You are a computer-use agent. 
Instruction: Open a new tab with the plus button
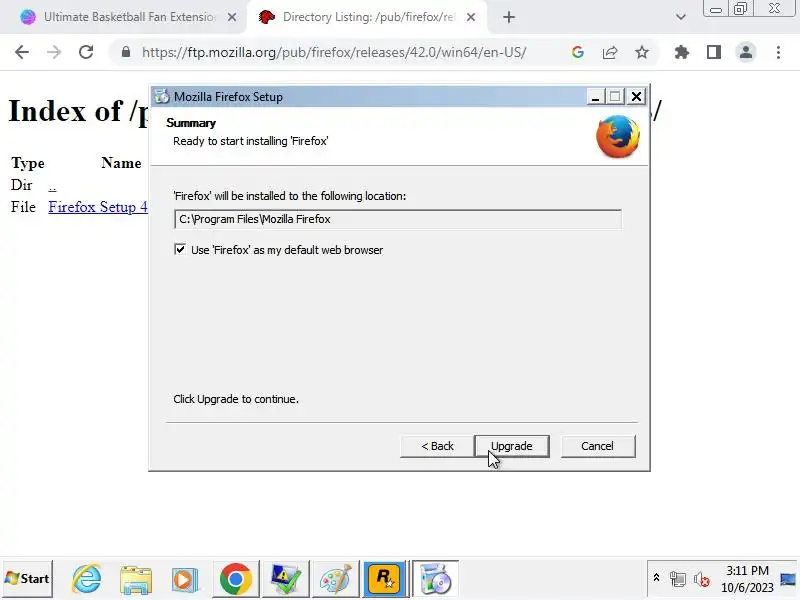[509, 17]
